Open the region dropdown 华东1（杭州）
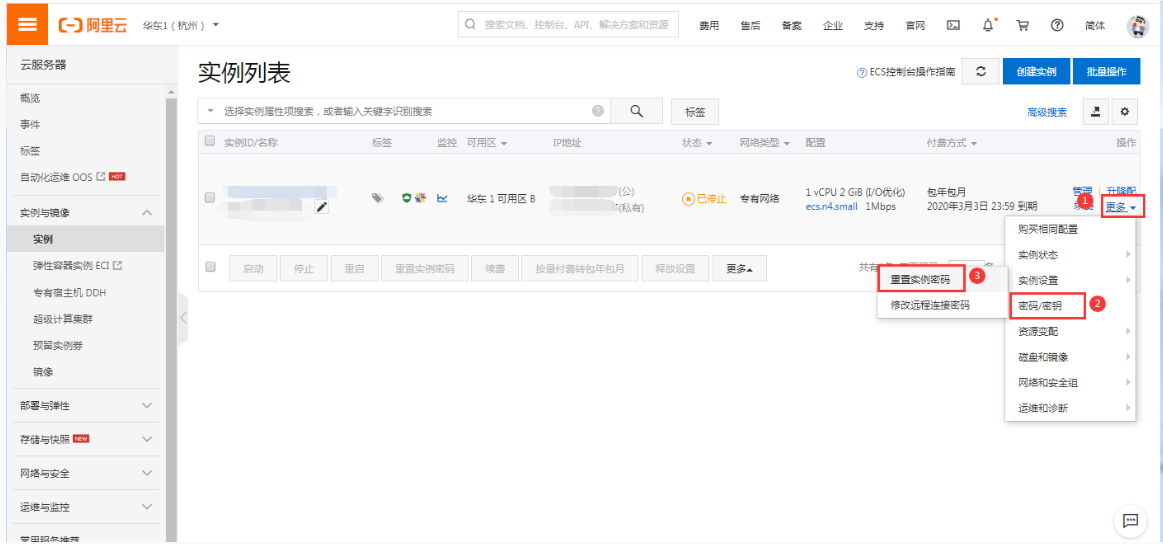This screenshot has height=544, width=1163. click(181, 25)
